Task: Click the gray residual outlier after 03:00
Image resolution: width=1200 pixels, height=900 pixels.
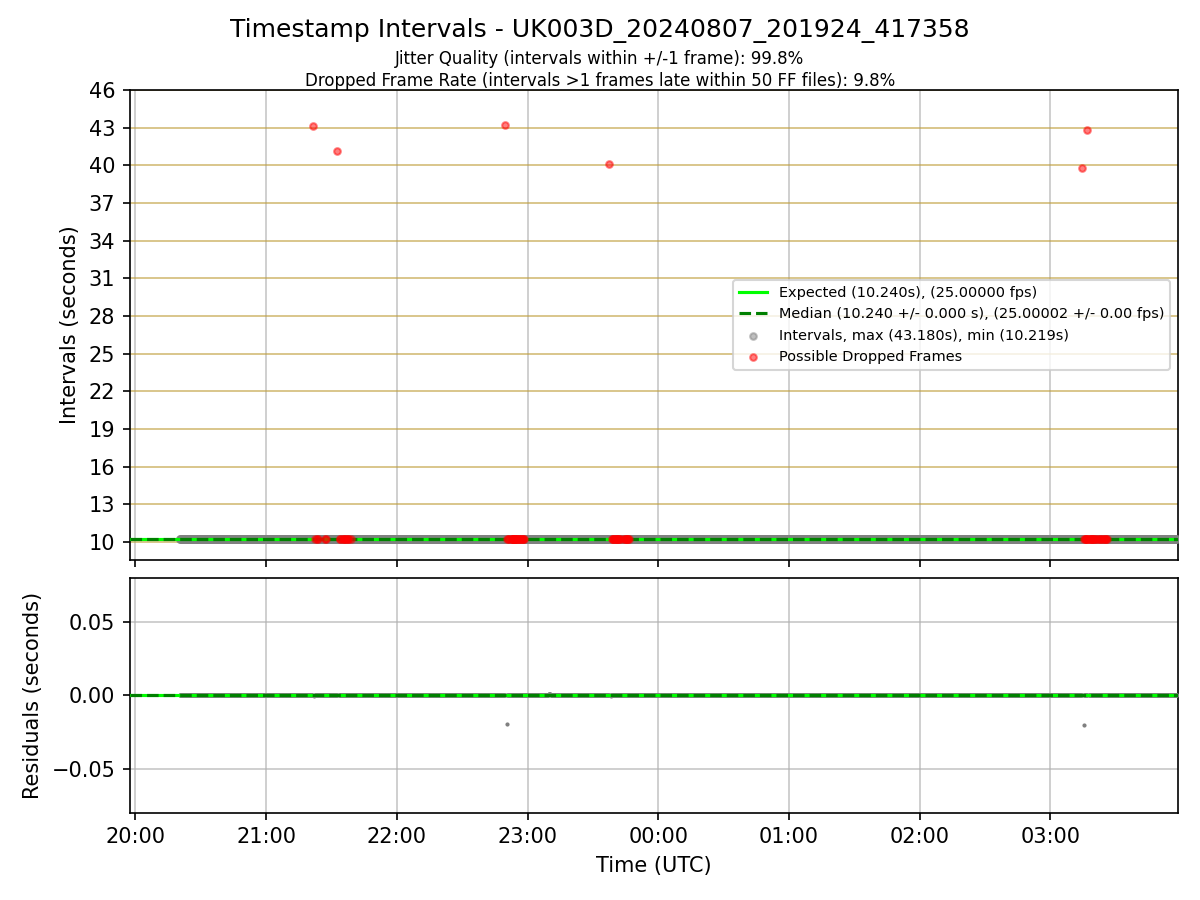Action: point(1084,725)
